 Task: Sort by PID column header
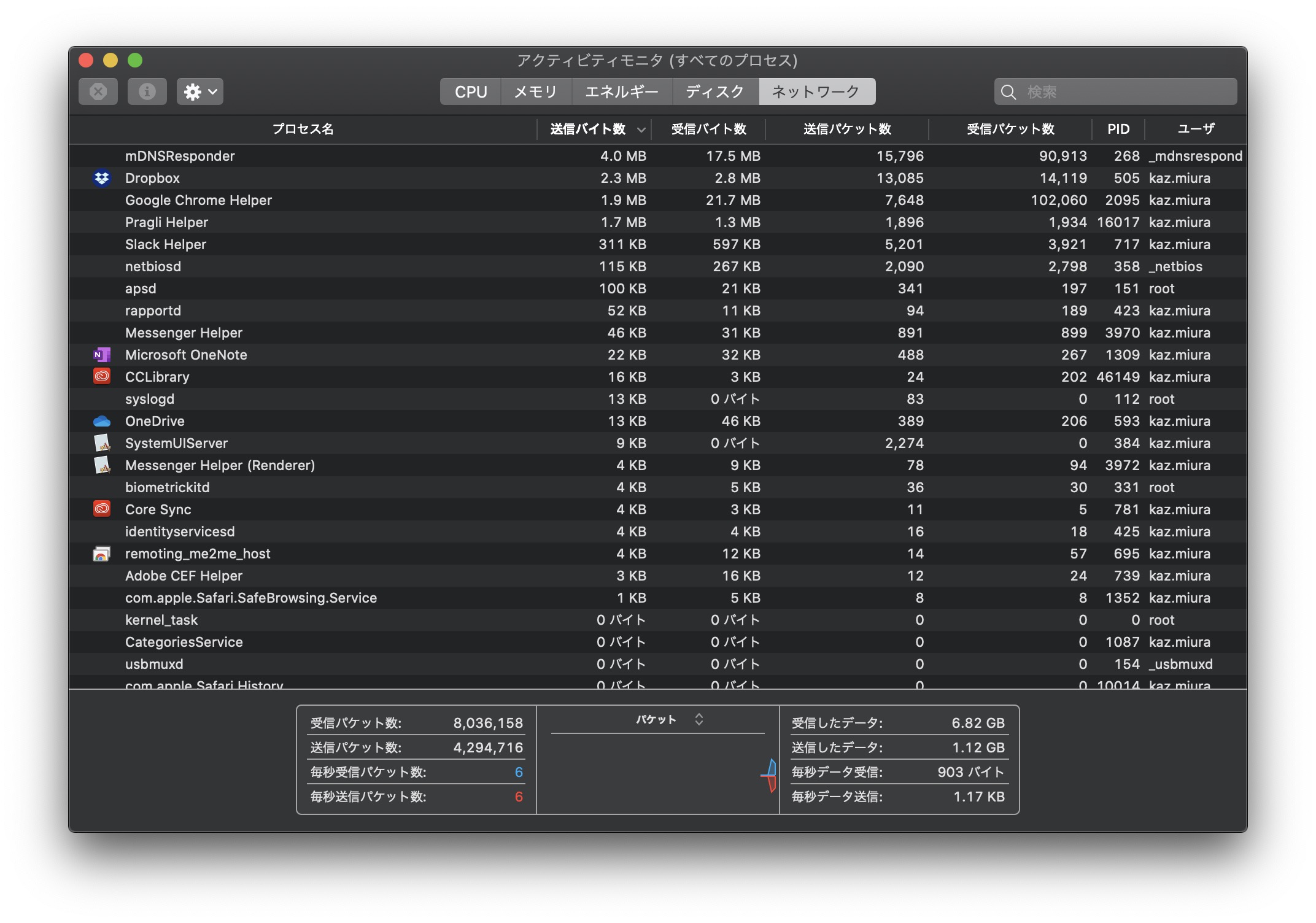pyautogui.click(x=1118, y=129)
